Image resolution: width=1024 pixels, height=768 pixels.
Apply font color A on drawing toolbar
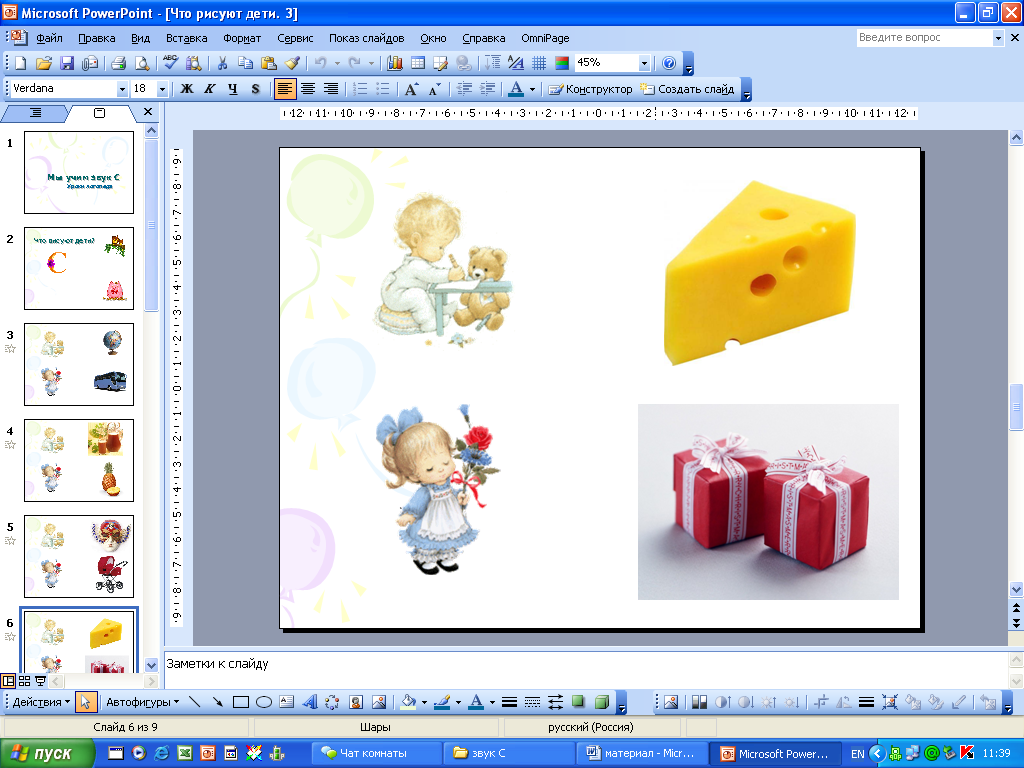pos(477,702)
